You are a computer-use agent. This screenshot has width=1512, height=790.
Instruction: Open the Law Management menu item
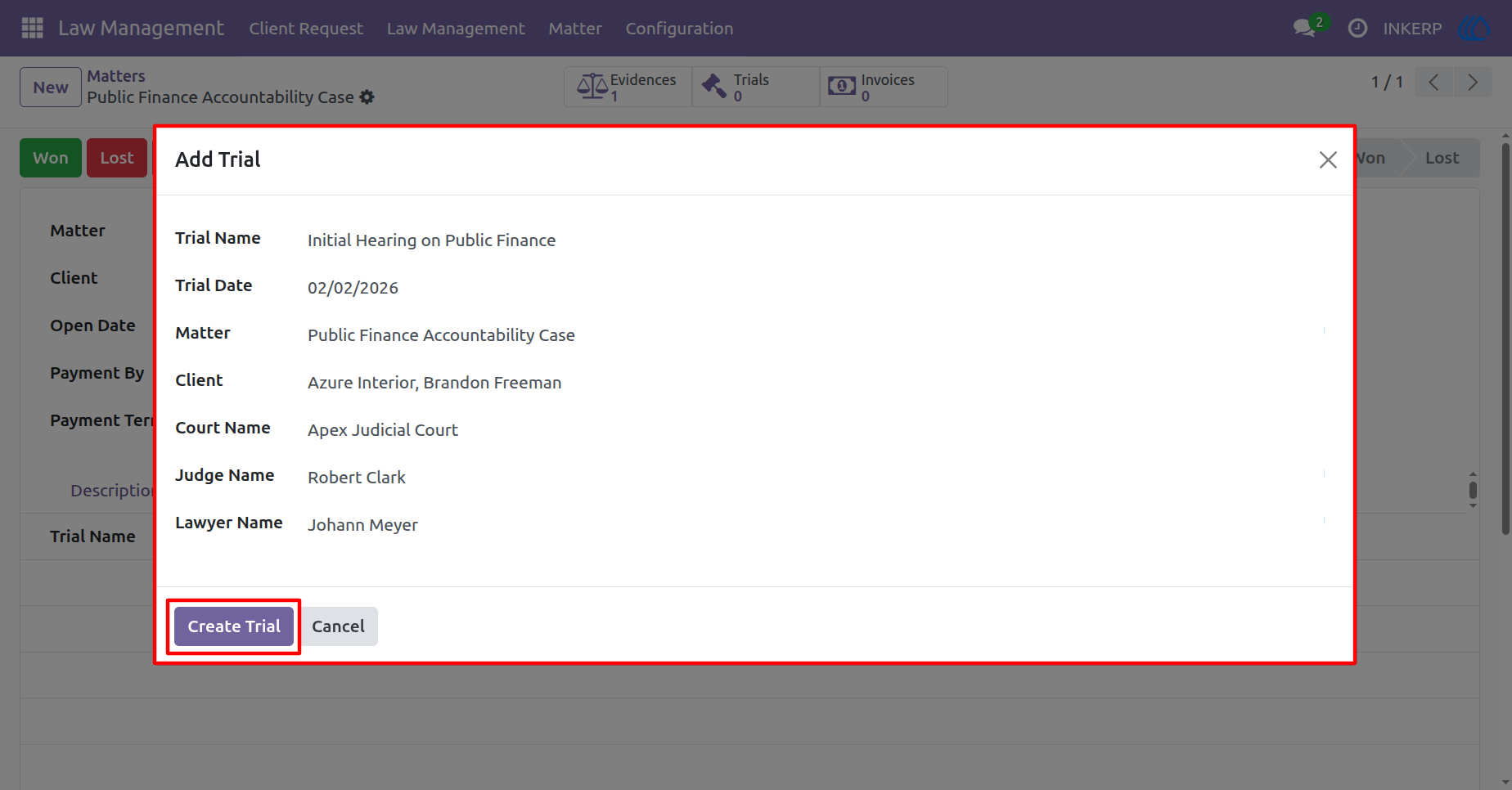tap(456, 28)
